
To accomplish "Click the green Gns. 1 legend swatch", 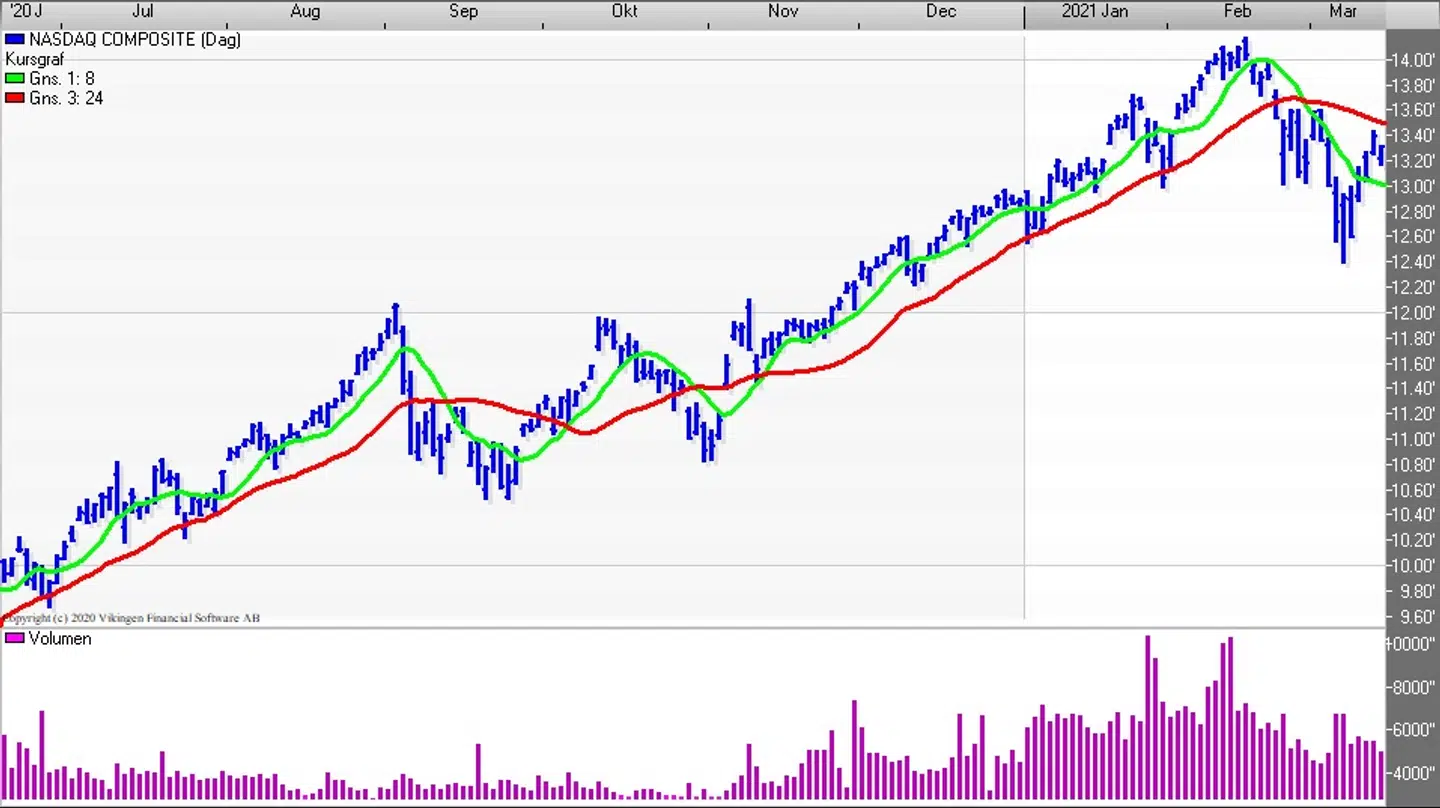I will [x=15, y=79].
